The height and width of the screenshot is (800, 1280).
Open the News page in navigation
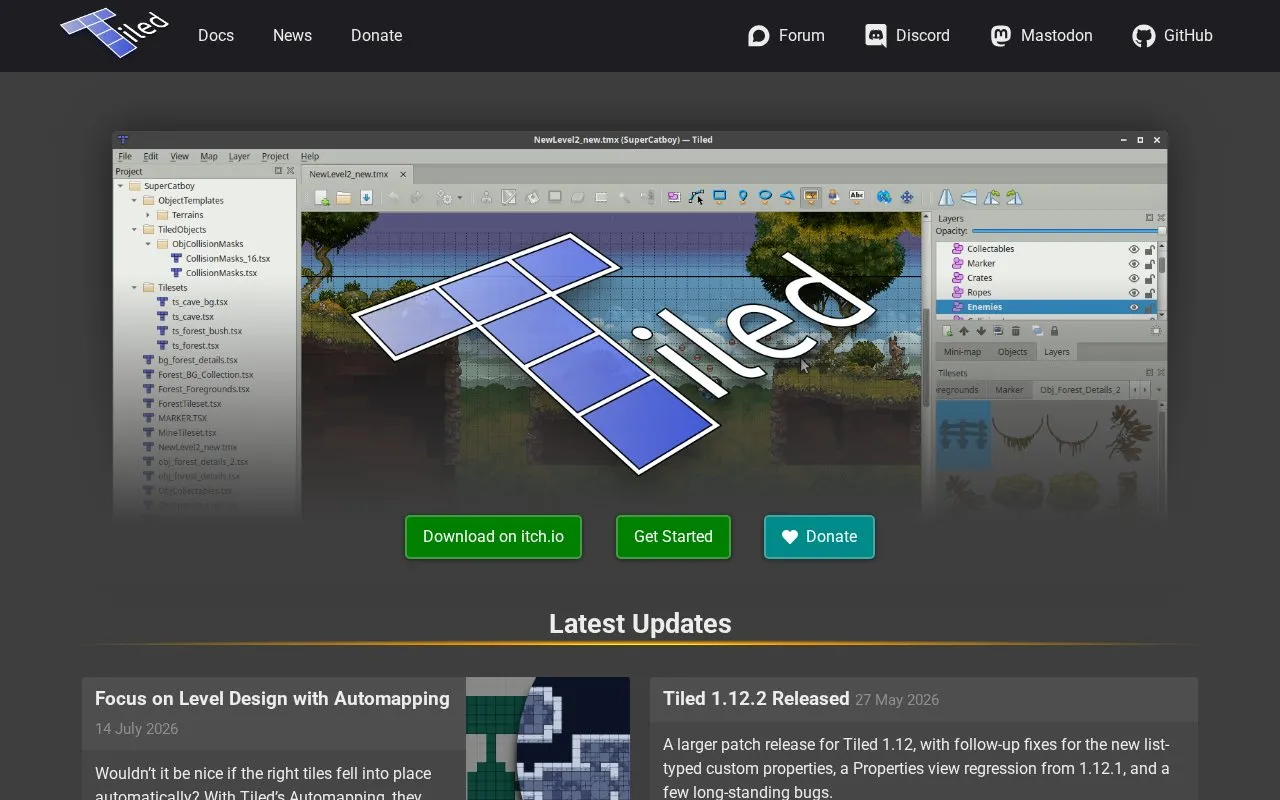point(292,35)
